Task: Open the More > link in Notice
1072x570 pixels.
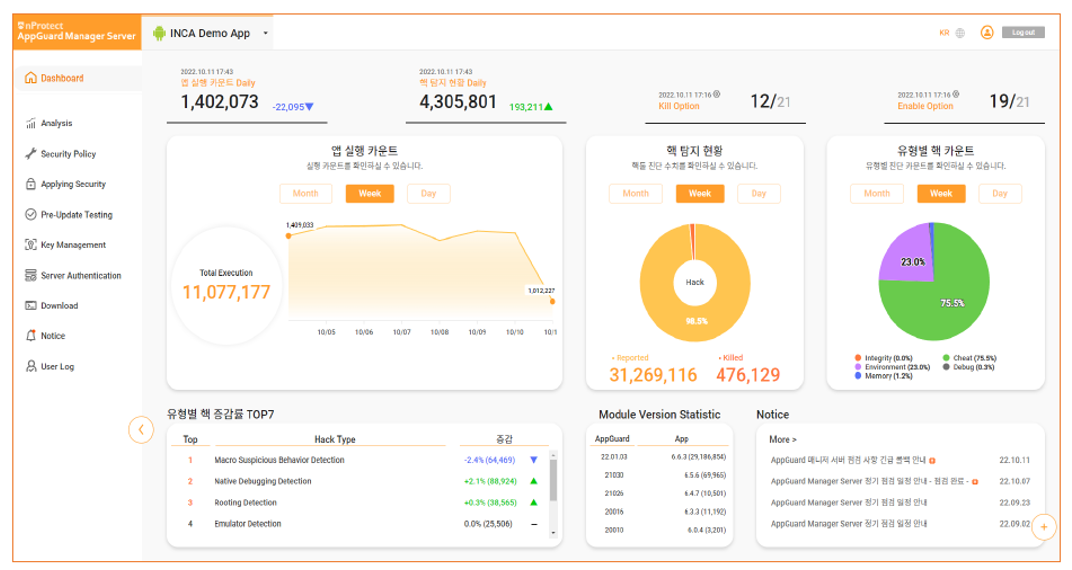Action: point(782,439)
